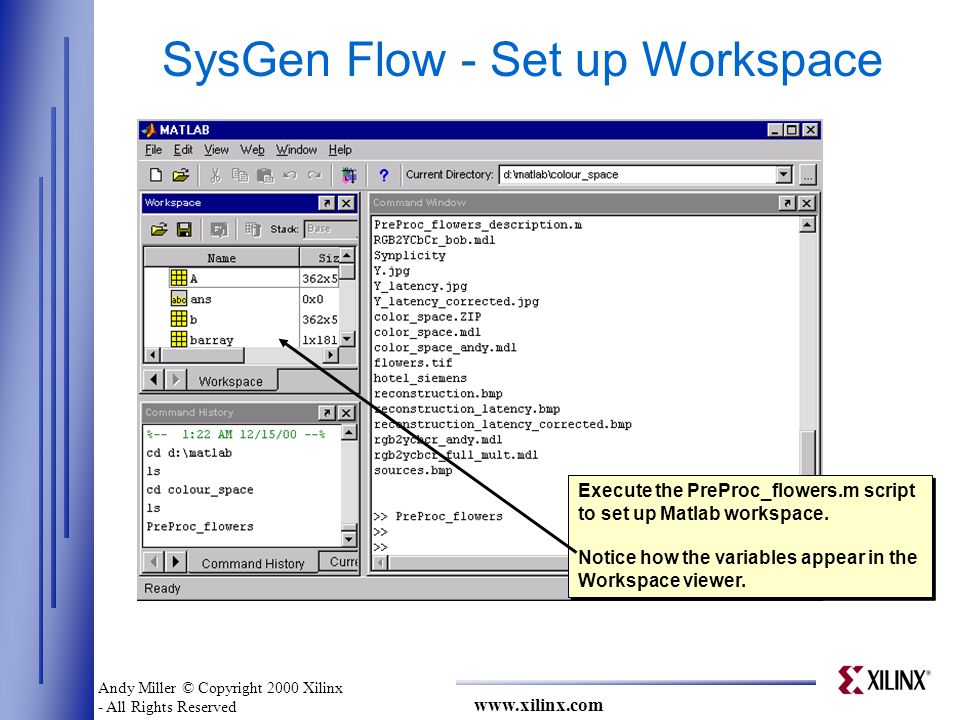This screenshot has width=960, height=720.
Task: Close the Workspace panel
Action: [x=346, y=203]
